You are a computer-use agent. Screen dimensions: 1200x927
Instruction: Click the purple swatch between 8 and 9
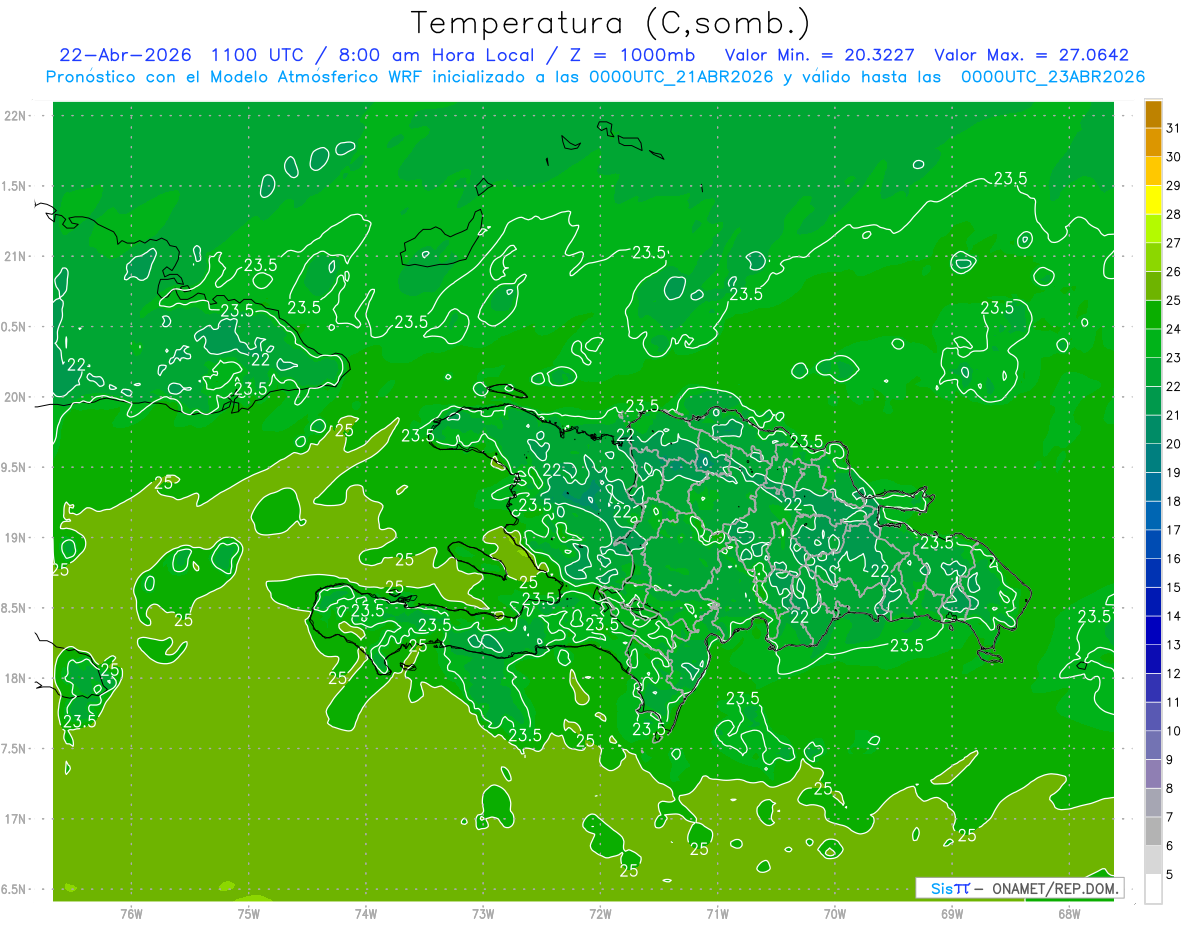(1153, 774)
